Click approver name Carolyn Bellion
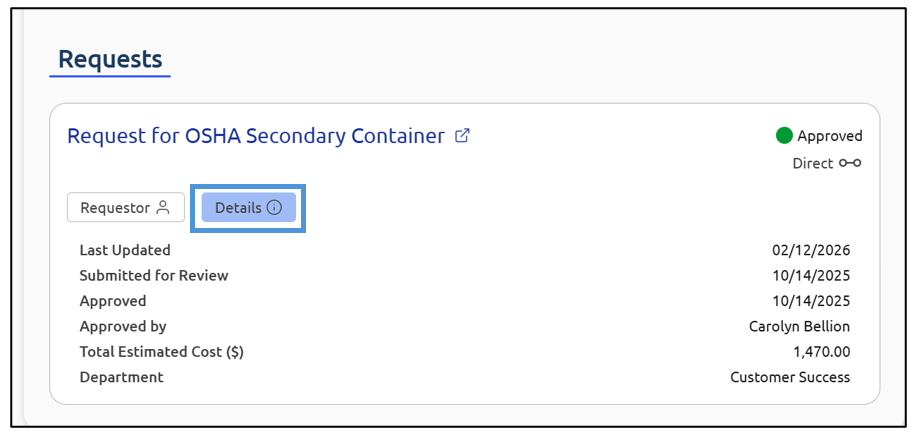The width and height of the screenshot is (915, 439). [799, 326]
